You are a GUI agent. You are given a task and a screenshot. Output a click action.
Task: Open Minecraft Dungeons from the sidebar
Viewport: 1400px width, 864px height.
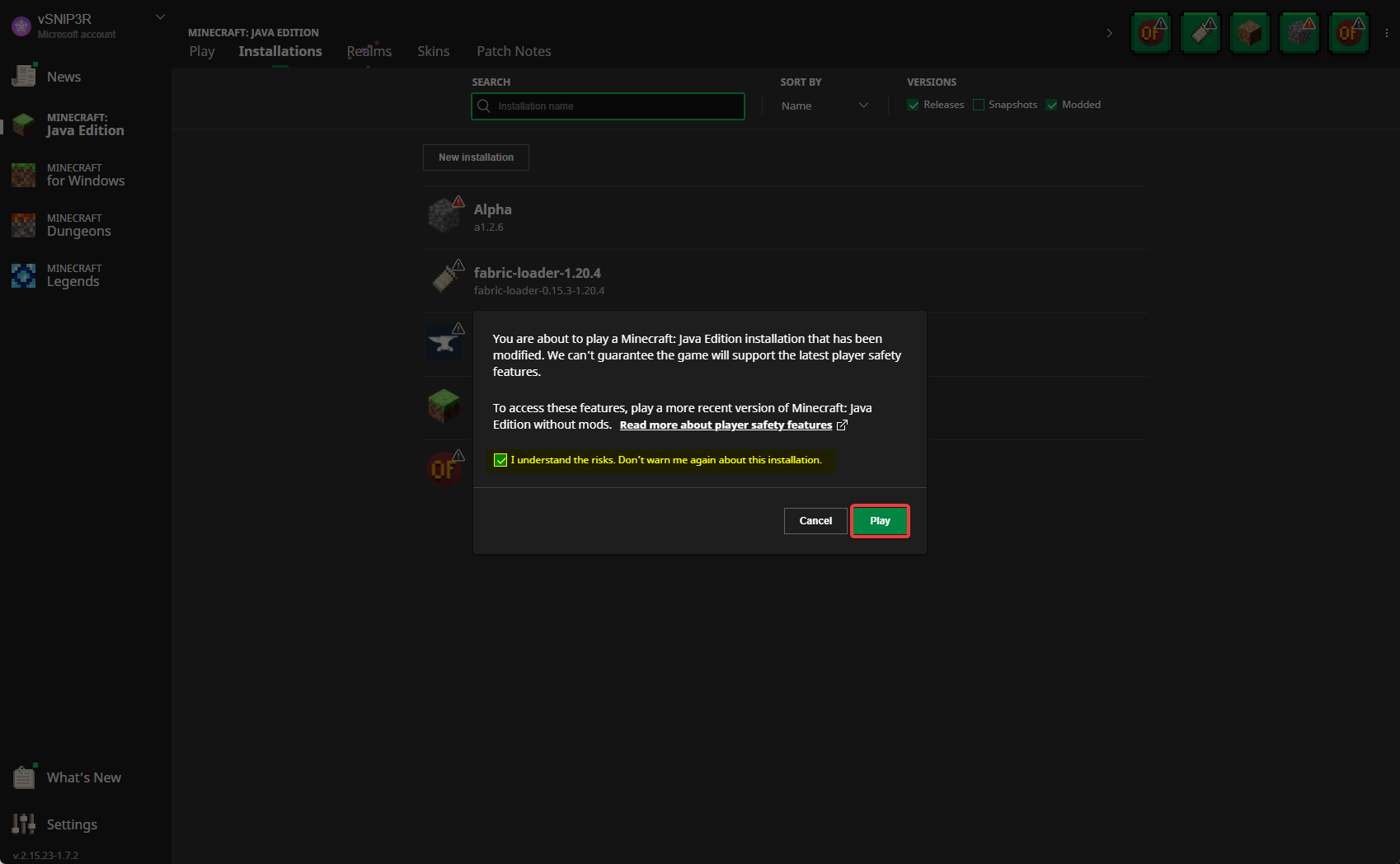point(78,224)
